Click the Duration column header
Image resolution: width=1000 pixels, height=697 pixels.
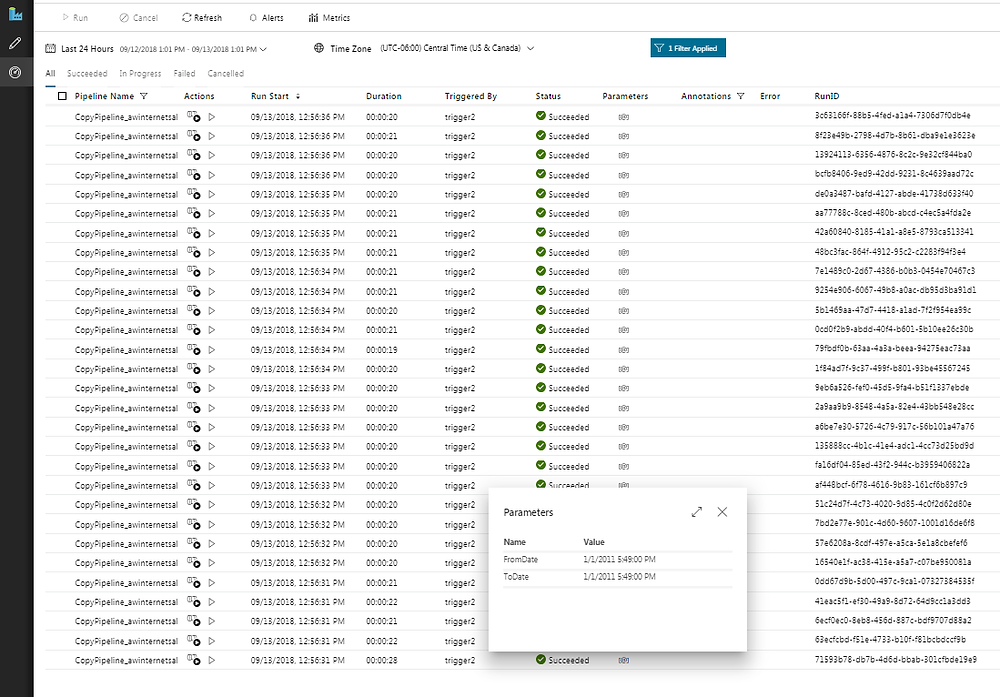click(384, 96)
